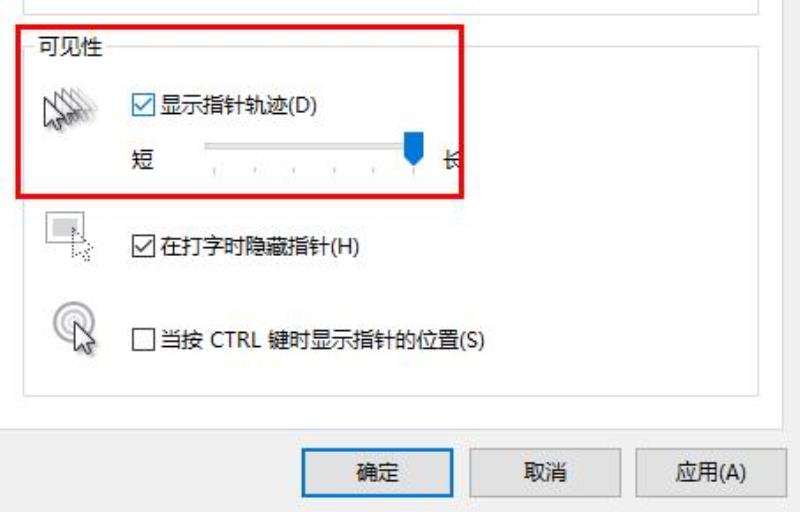Click the 显示指针轨迹(D) label text

pos(239,105)
